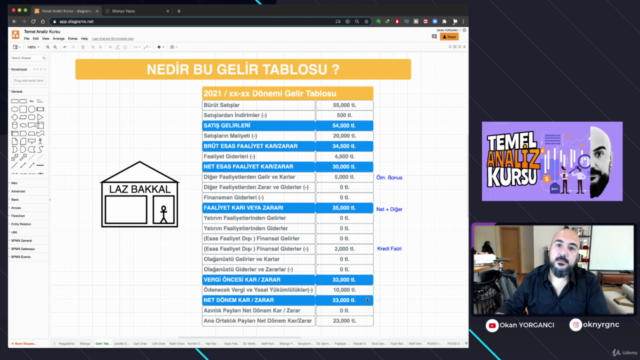Open fill color tool
Image resolution: width=640 pixels, height=360 pixels.
click(x=110, y=47)
